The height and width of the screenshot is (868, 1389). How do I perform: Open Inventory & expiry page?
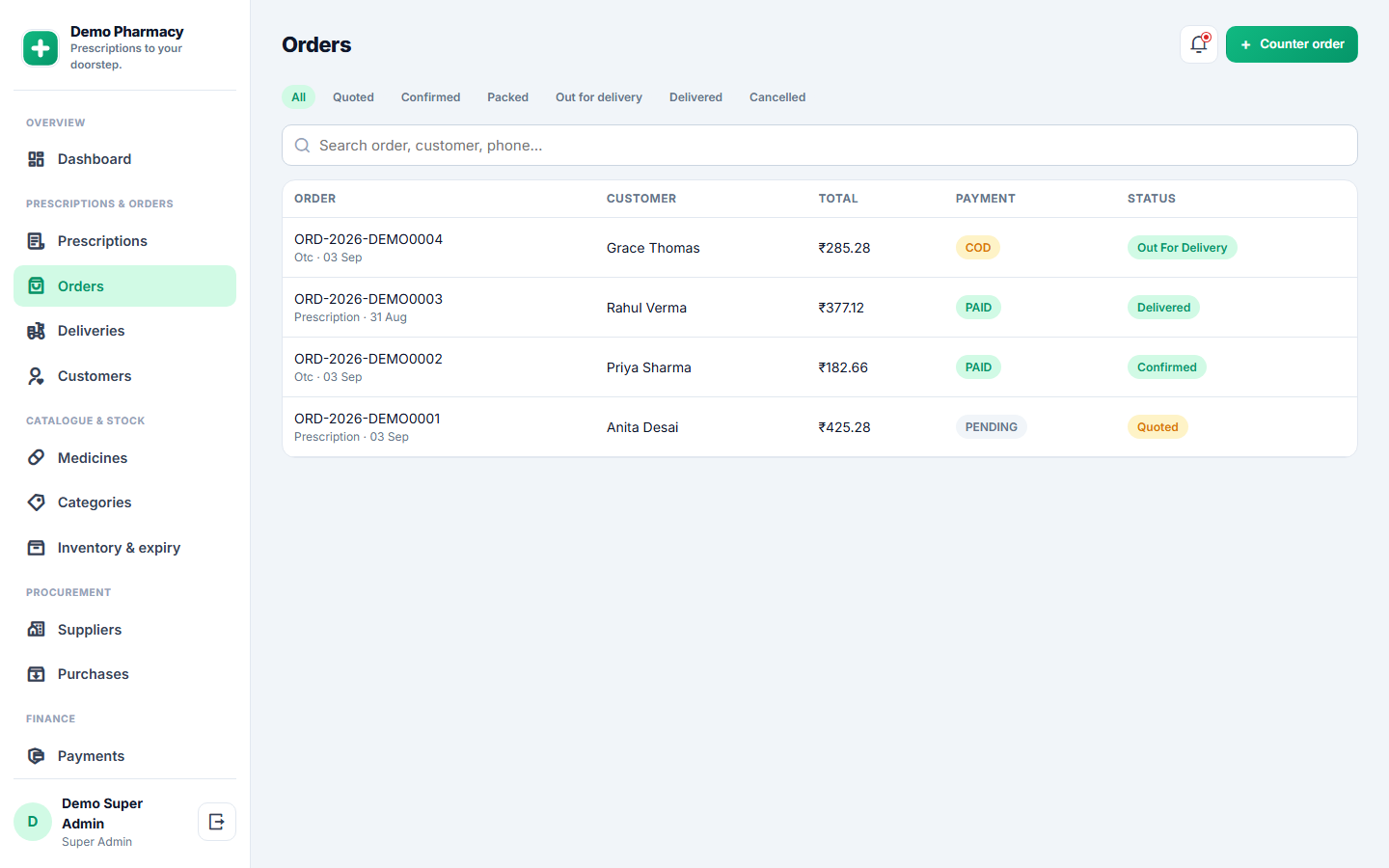124,548
